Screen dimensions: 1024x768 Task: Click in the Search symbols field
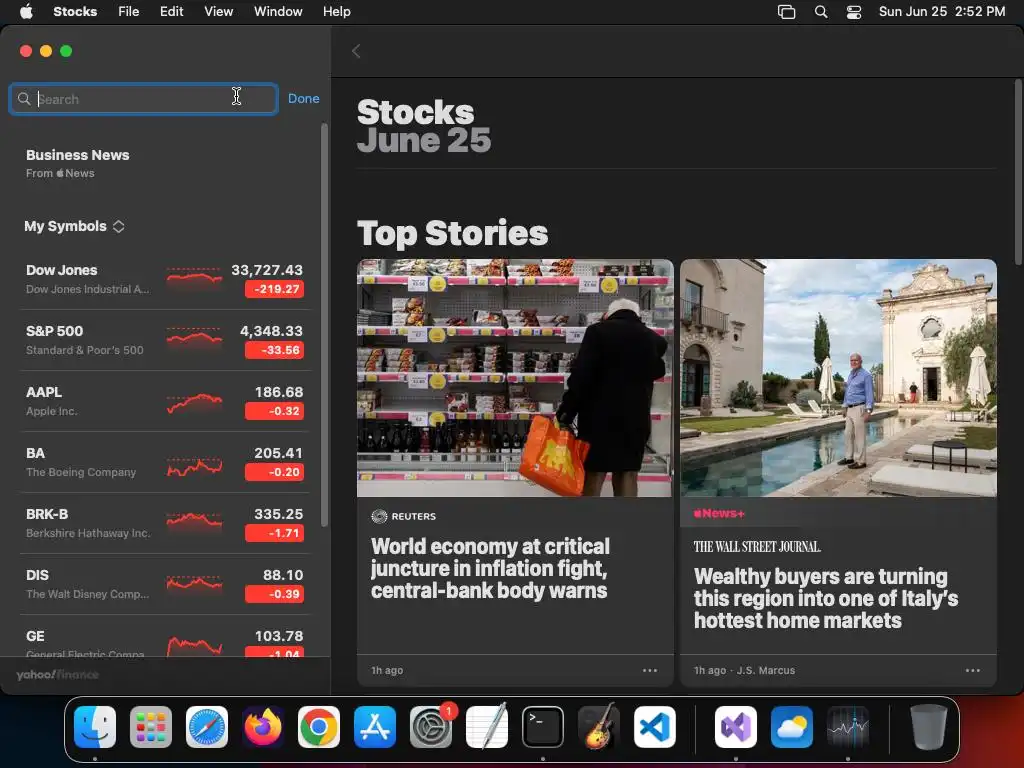[144, 99]
